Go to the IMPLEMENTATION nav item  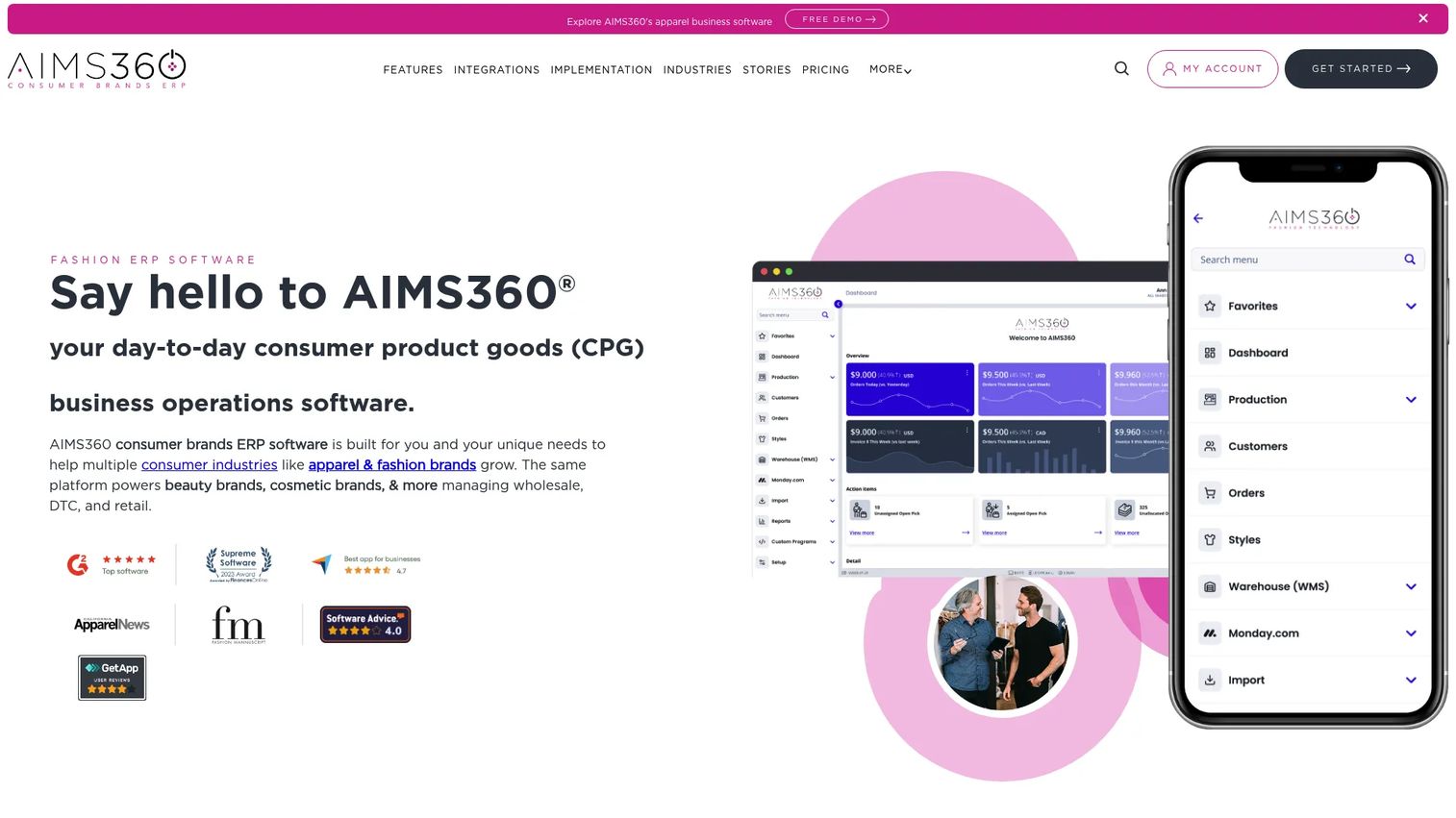tap(601, 70)
